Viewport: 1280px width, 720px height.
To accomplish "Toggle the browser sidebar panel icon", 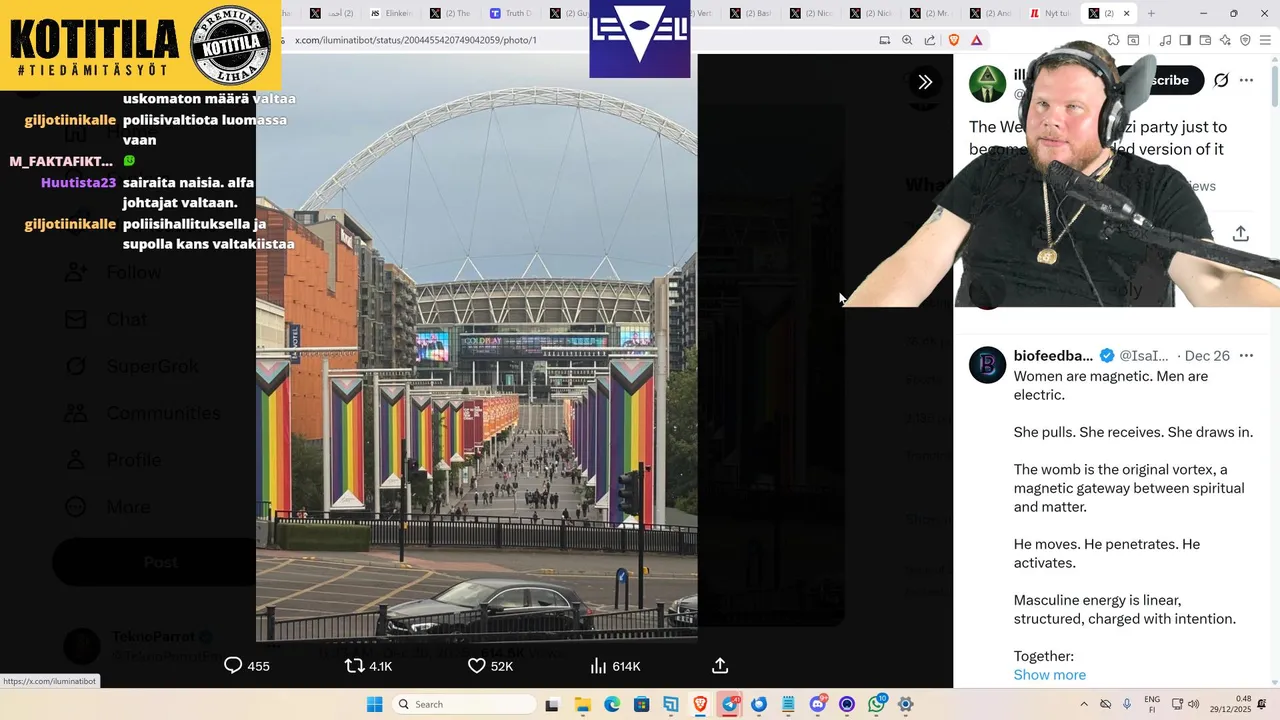I will point(1185,40).
